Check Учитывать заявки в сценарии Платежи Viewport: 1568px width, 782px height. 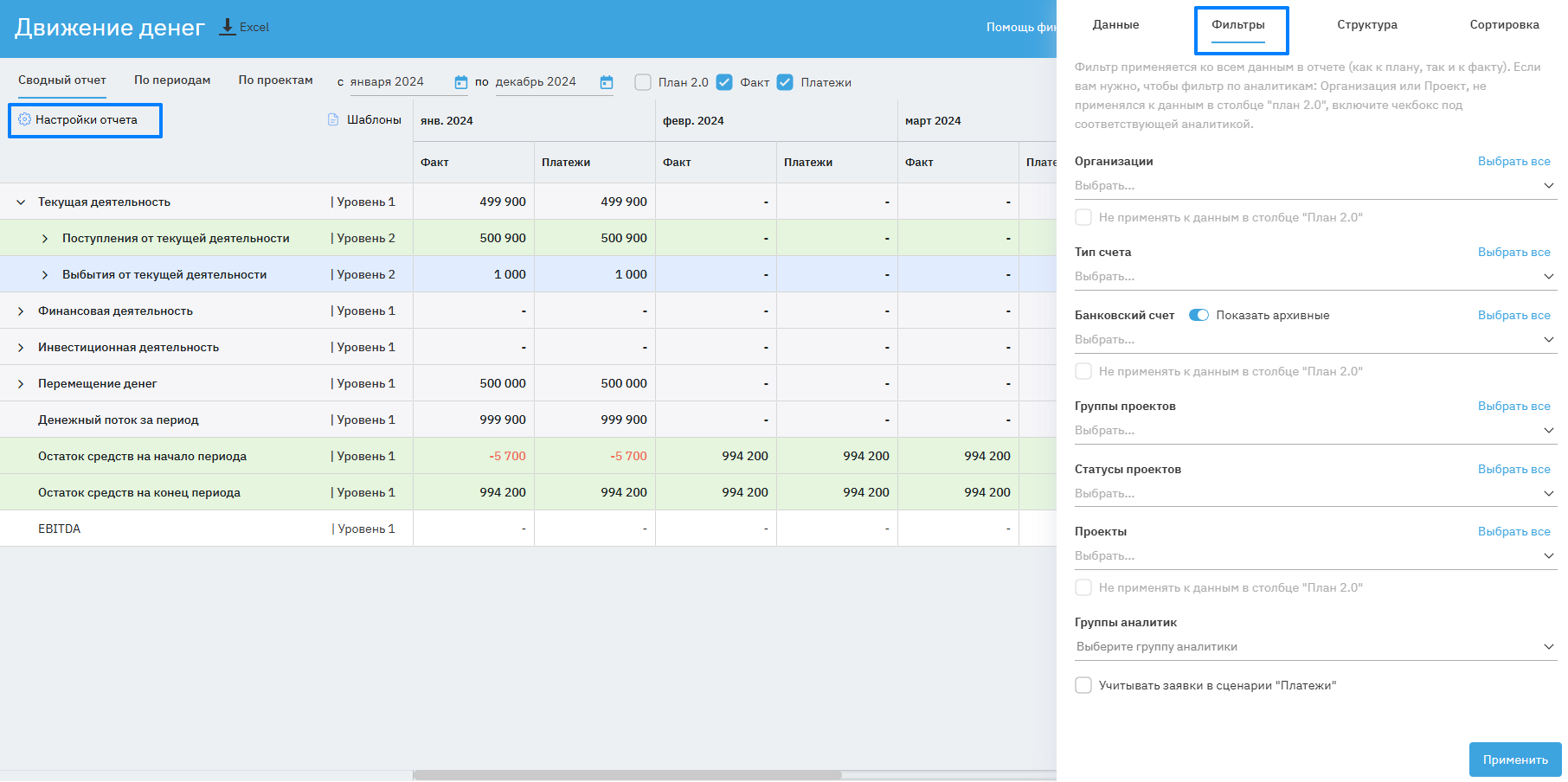coord(1083,685)
